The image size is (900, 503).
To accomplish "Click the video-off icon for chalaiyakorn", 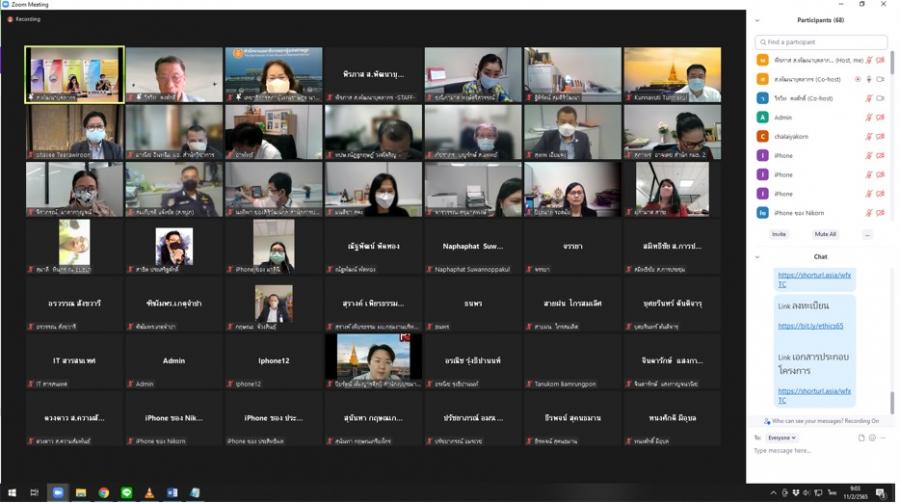I will 881,136.
